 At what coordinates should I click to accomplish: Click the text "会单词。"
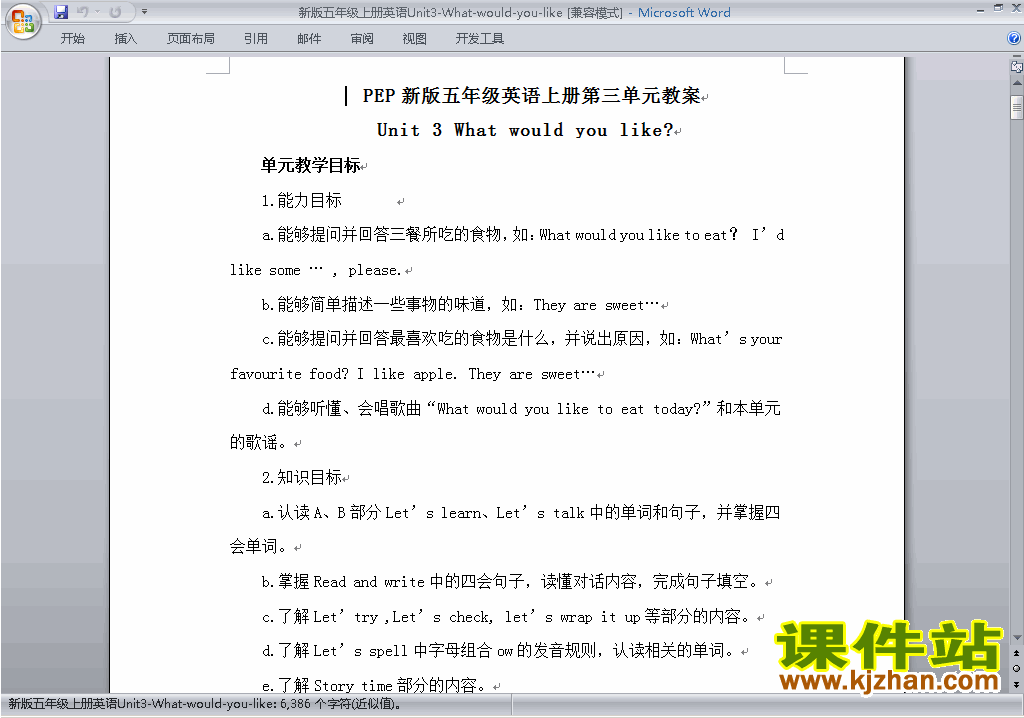point(258,547)
